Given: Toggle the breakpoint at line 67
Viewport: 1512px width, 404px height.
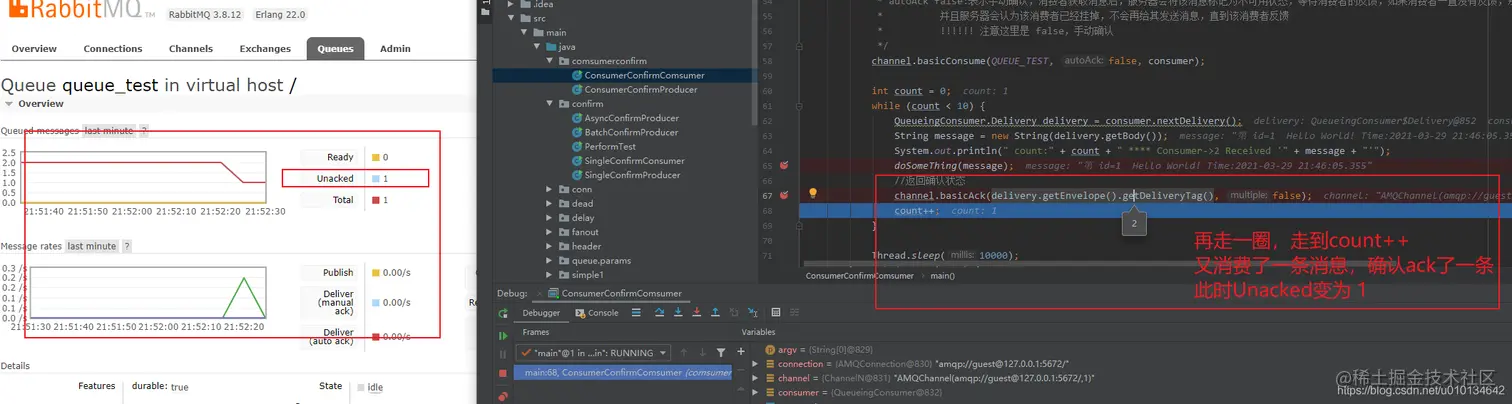Looking at the screenshot, I should 784,195.
